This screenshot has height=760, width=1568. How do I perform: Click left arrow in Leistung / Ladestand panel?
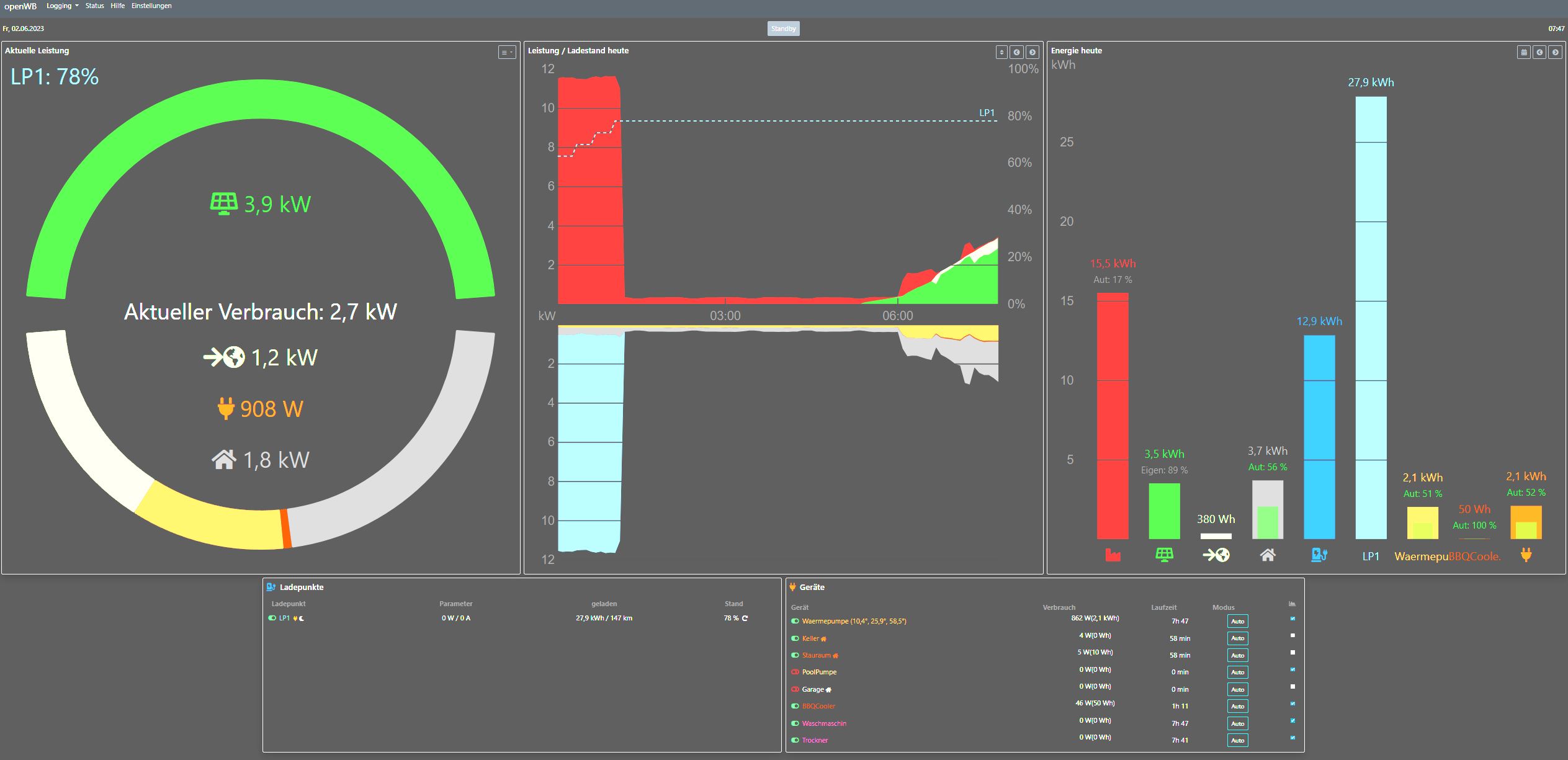click(1016, 53)
